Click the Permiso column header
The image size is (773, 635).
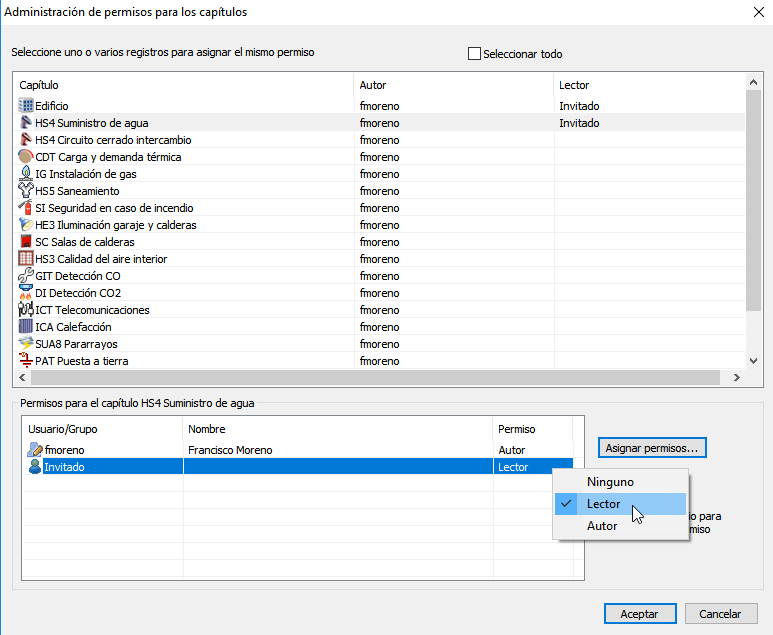pos(533,429)
